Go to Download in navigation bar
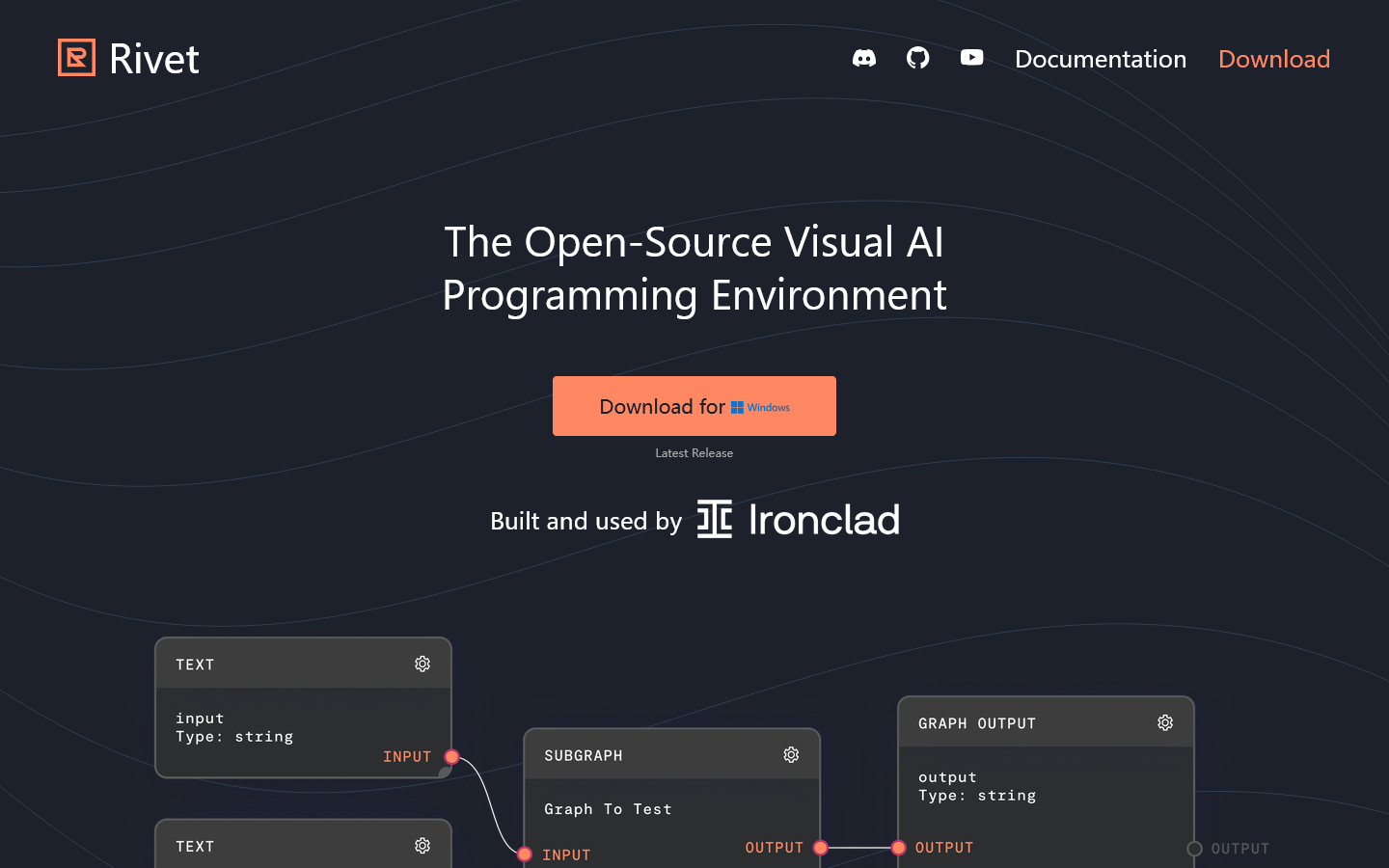Screen dimensions: 1389x868 (x=1274, y=59)
